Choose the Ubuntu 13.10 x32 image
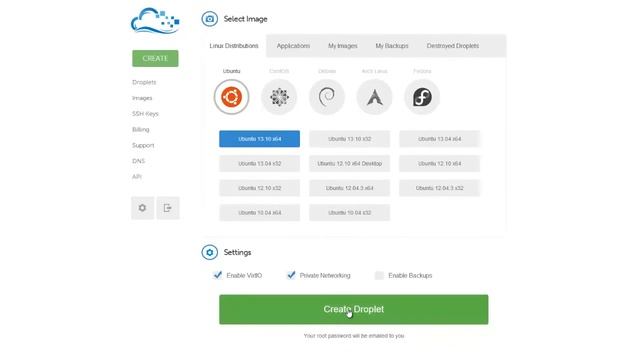The image size is (640, 360). pyautogui.click(x=349, y=139)
